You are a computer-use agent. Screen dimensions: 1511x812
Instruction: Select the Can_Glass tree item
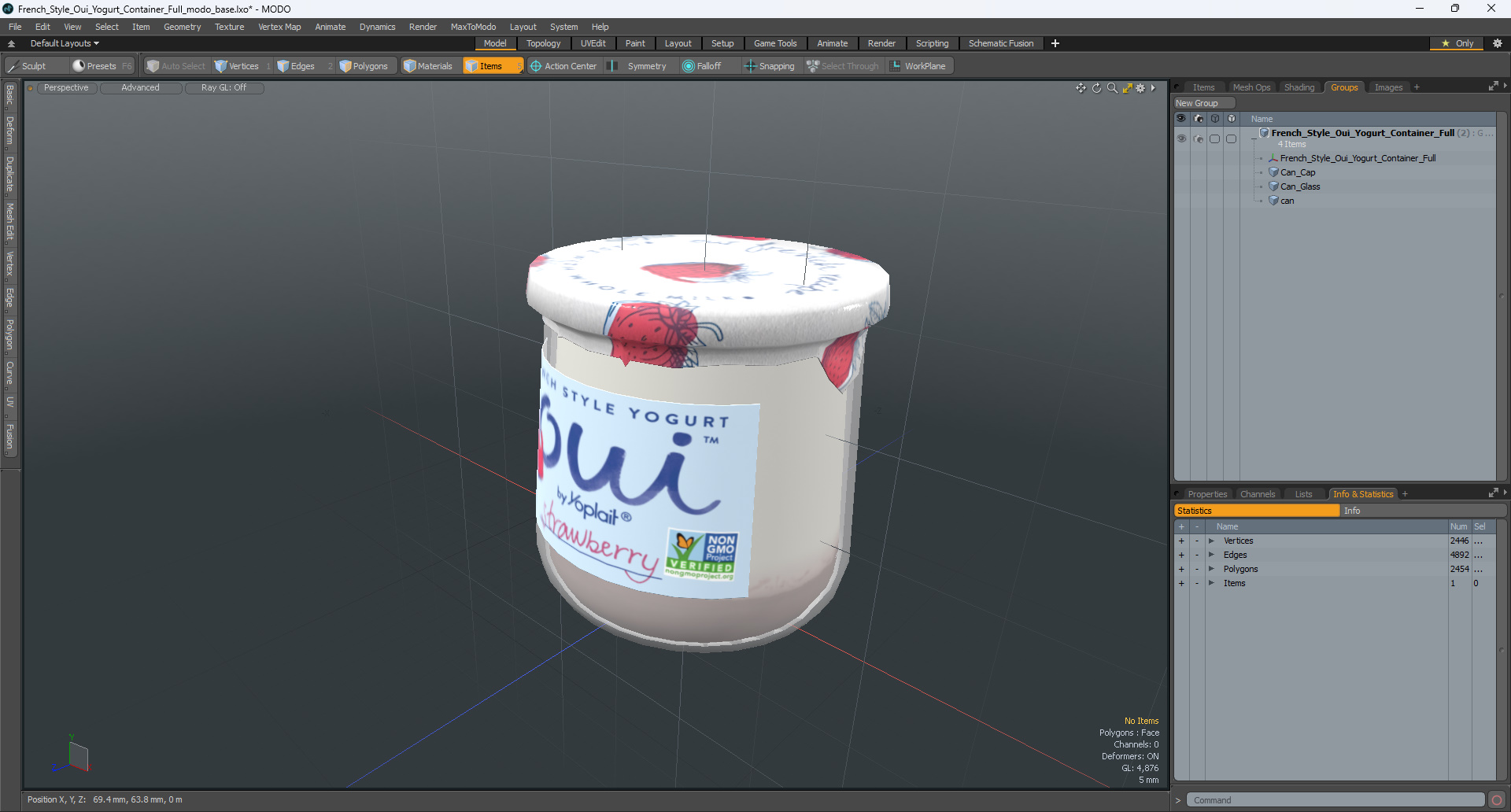point(1300,186)
